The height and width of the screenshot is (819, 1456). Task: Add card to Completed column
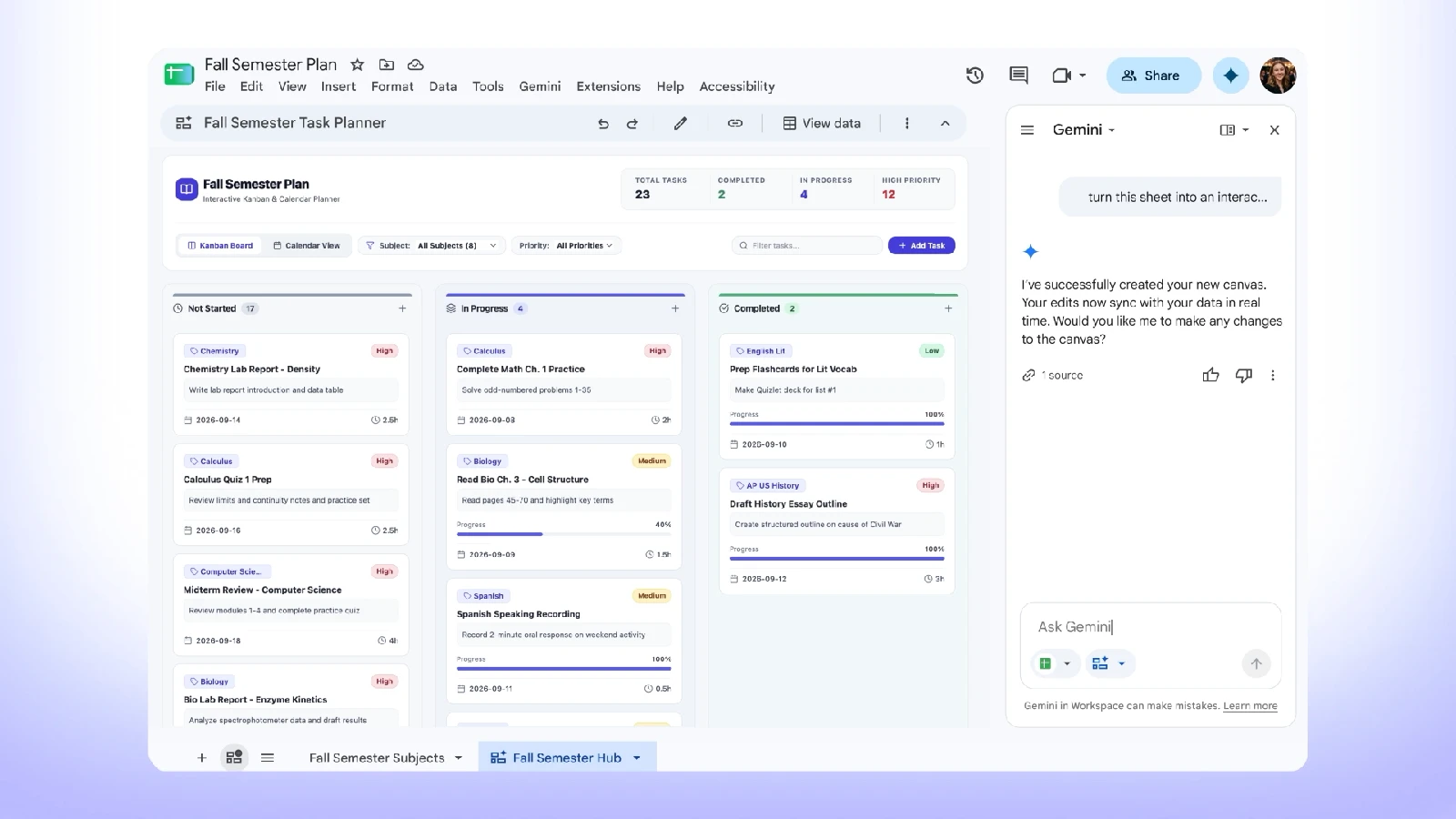click(948, 308)
